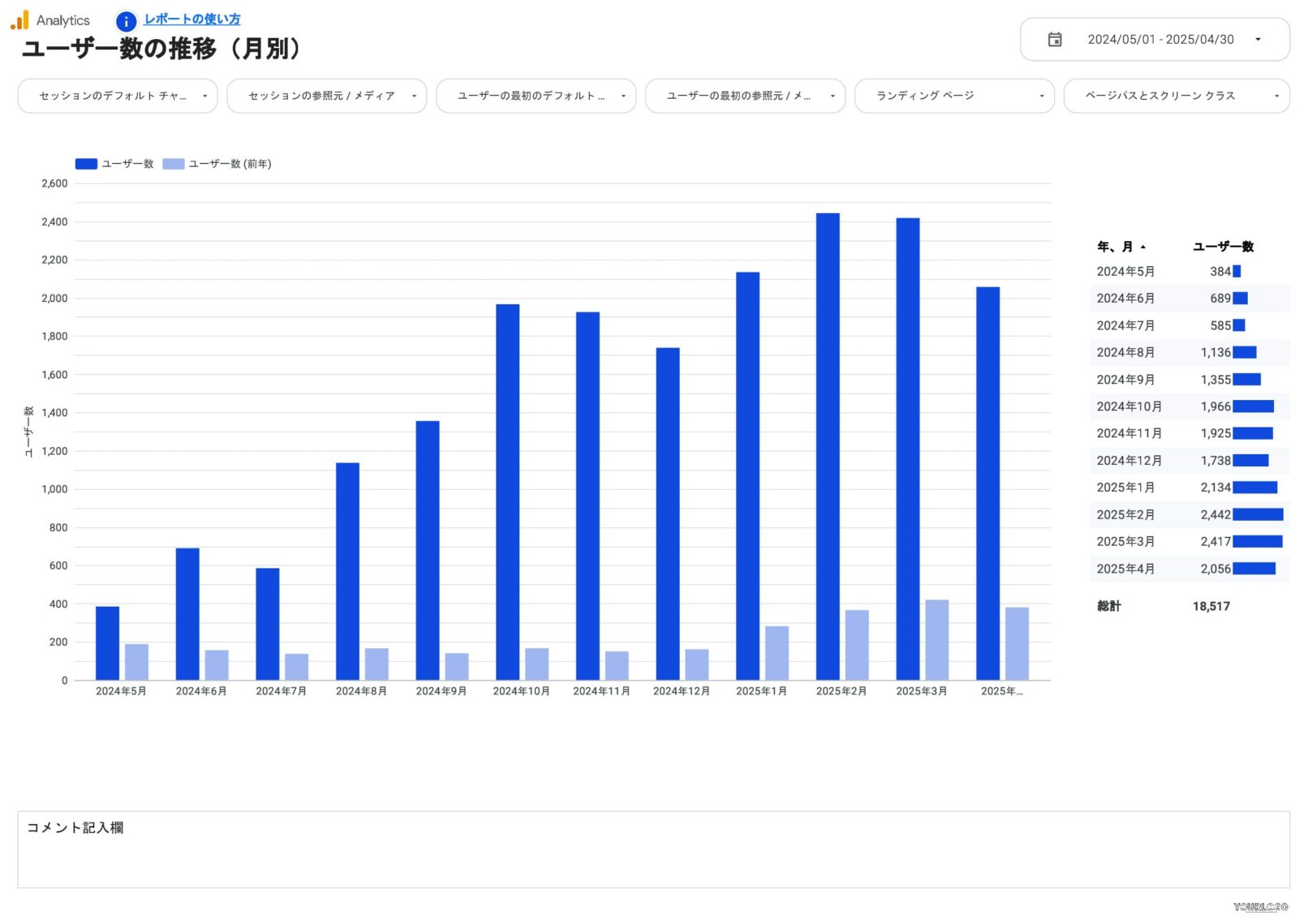The height and width of the screenshot is (924, 1308).
Task: Click the bar chart column for 2025年2月
Action: pyautogui.click(x=828, y=446)
